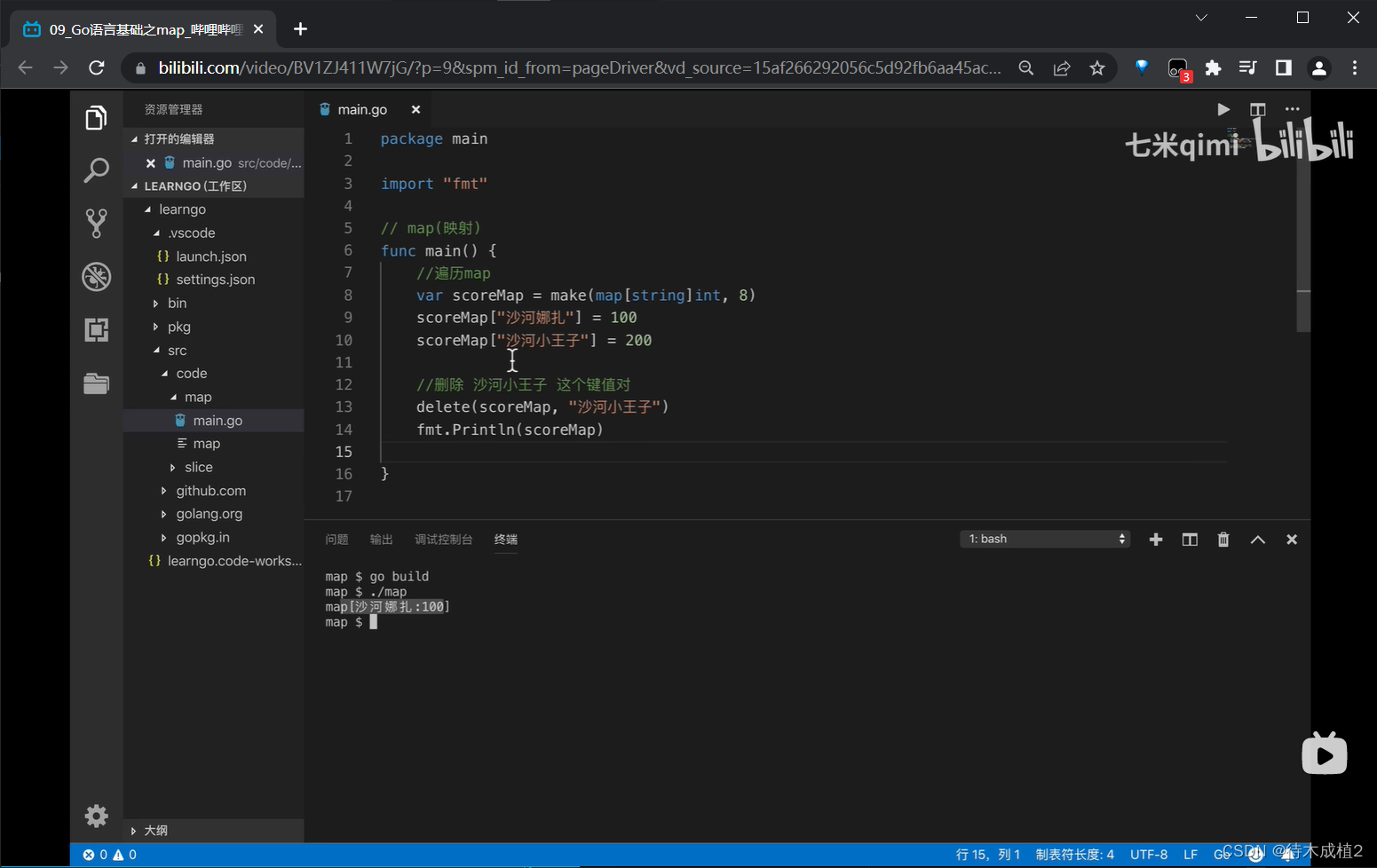The height and width of the screenshot is (868, 1377).
Task: Collapse the LEARNGO (工作区) section
Action: point(214,186)
